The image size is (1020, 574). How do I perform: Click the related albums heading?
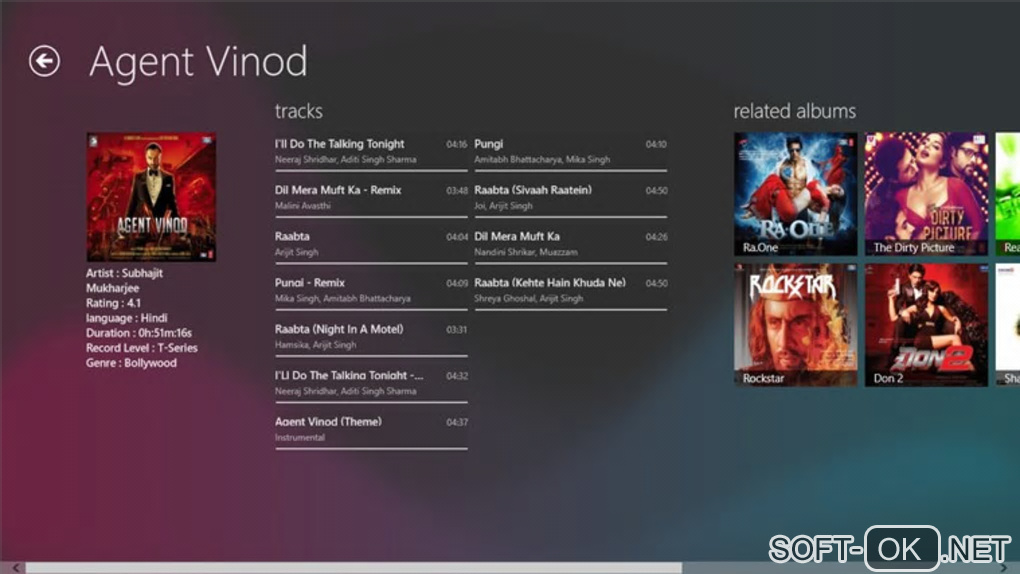coord(795,111)
